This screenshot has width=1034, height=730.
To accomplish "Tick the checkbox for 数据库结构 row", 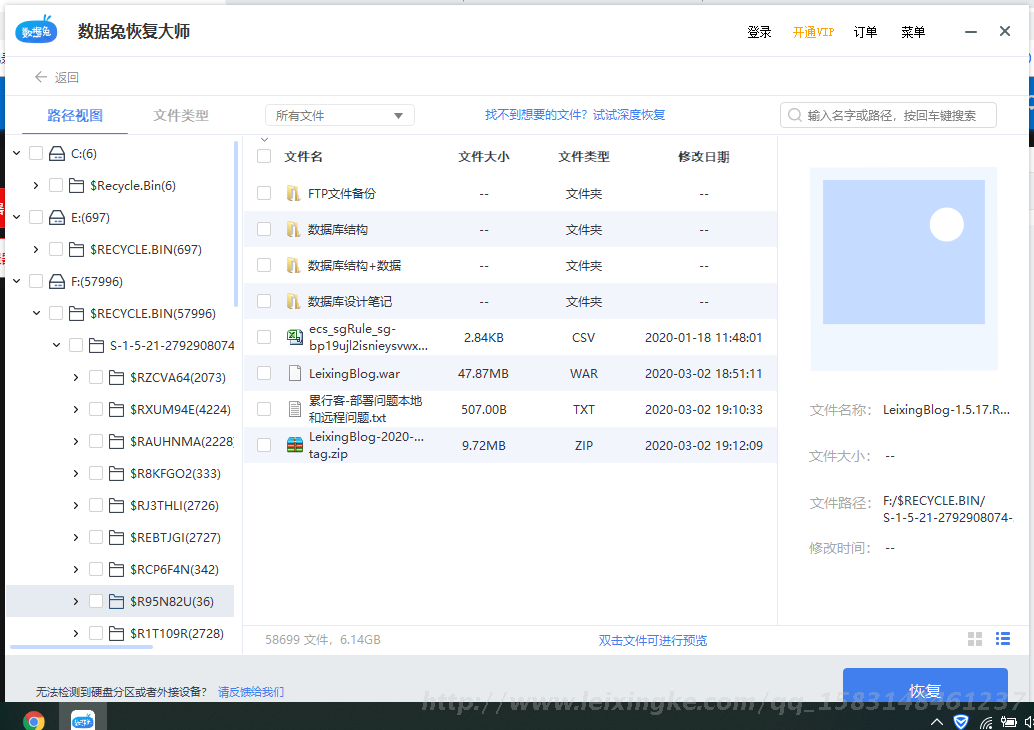I will point(264,229).
